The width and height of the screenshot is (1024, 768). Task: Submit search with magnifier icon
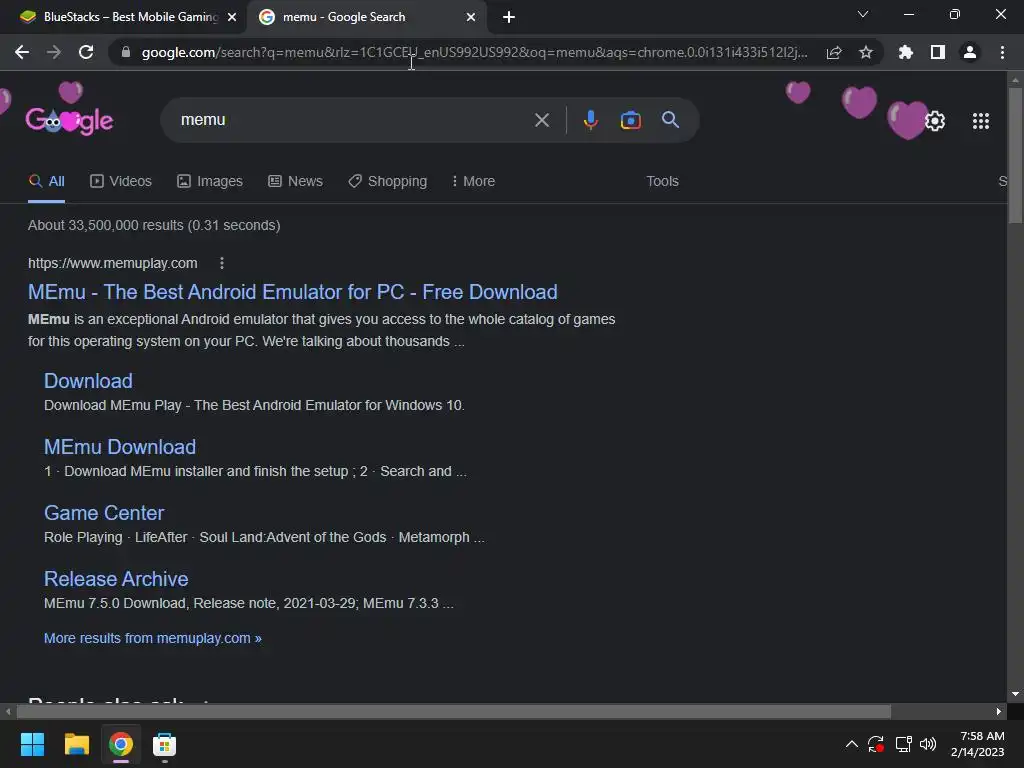(x=671, y=120)
